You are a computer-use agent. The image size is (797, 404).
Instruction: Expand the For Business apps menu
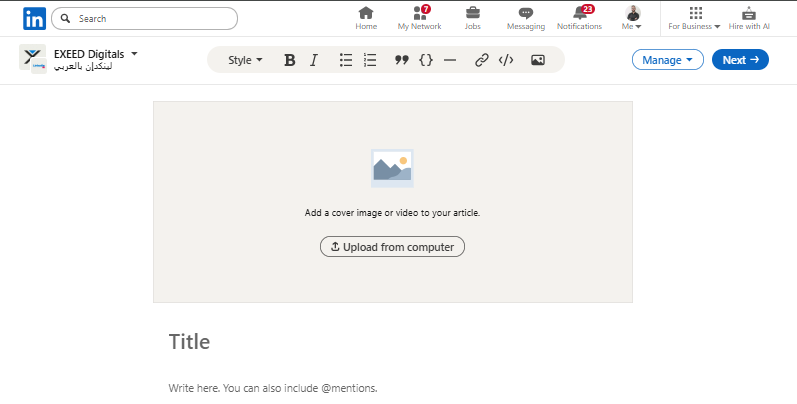click(x=694, y=18)
